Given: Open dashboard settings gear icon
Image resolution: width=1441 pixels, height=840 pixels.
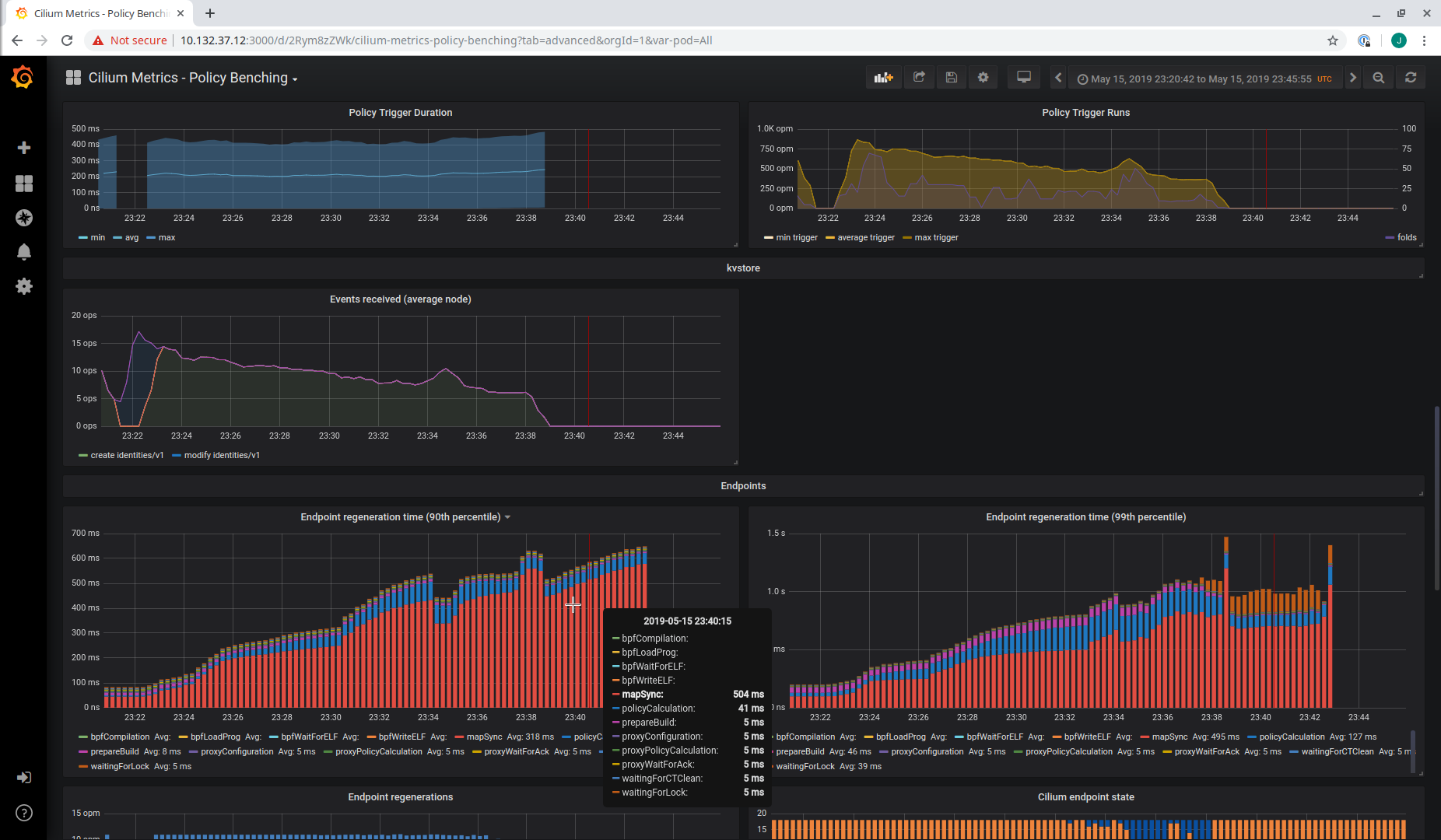Looking at the screenshot, I should pyautogui.click(x=983, y=78).
